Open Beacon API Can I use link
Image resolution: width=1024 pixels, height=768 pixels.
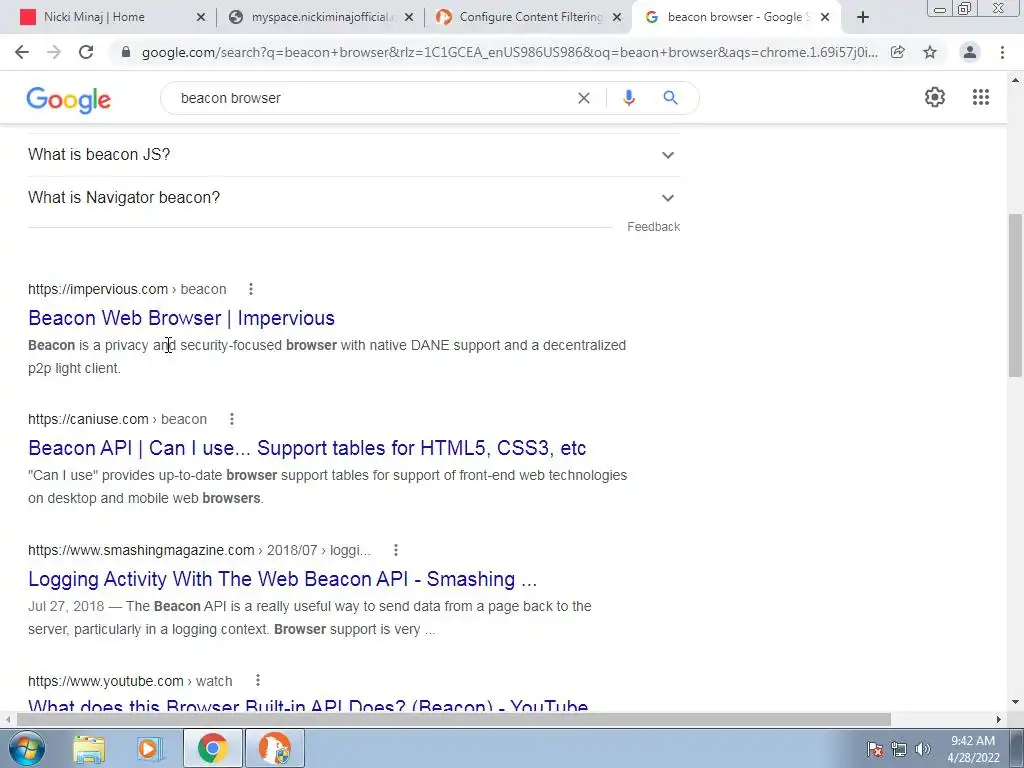pyautogui.click(x=307, y=448)
